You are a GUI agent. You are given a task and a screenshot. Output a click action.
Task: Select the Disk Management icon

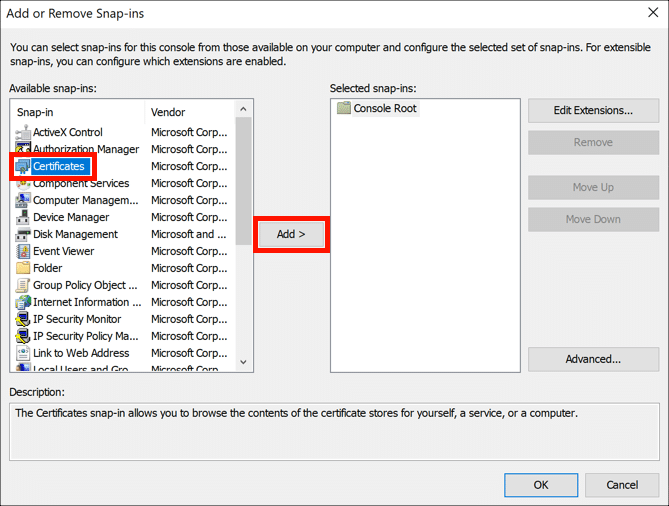pos(24,234)
